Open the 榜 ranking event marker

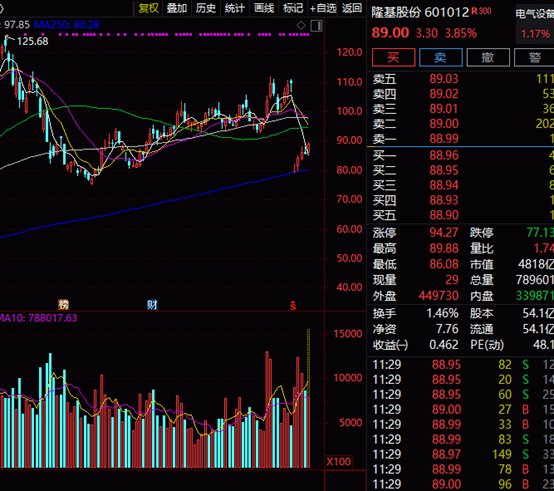[x=63, y=304]
